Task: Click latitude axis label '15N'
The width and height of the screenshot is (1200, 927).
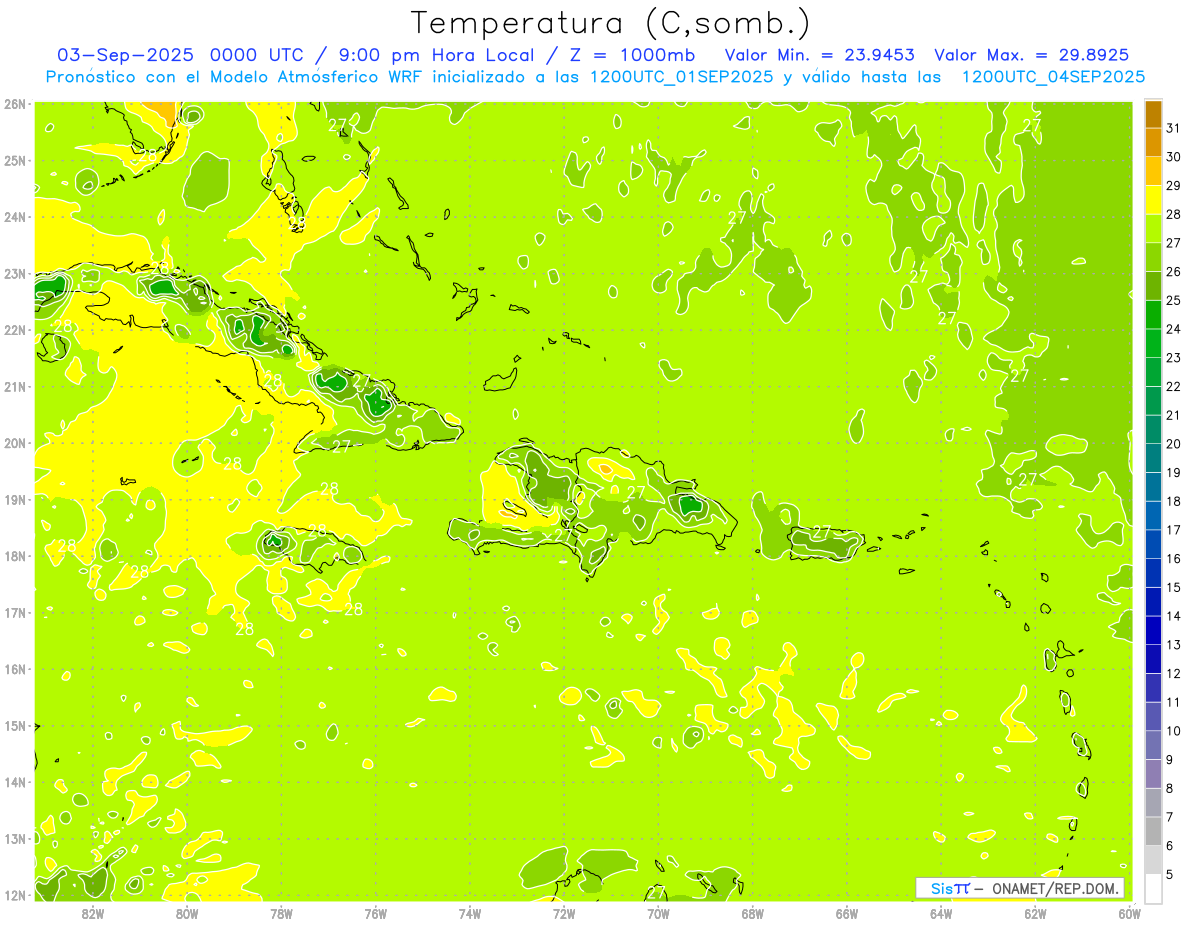Action: [x=15, y=726]
